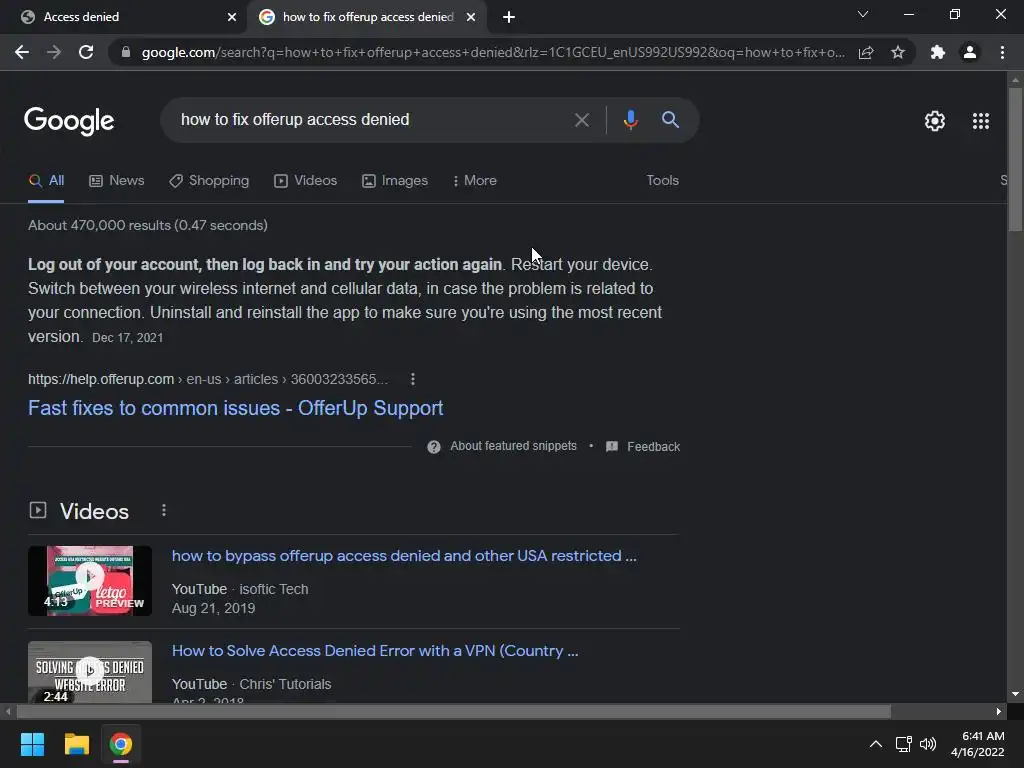The width and height of the screenshot is (1024, 768).
Task: Start voice search with the microphone icon
Action: pos(630,120)
